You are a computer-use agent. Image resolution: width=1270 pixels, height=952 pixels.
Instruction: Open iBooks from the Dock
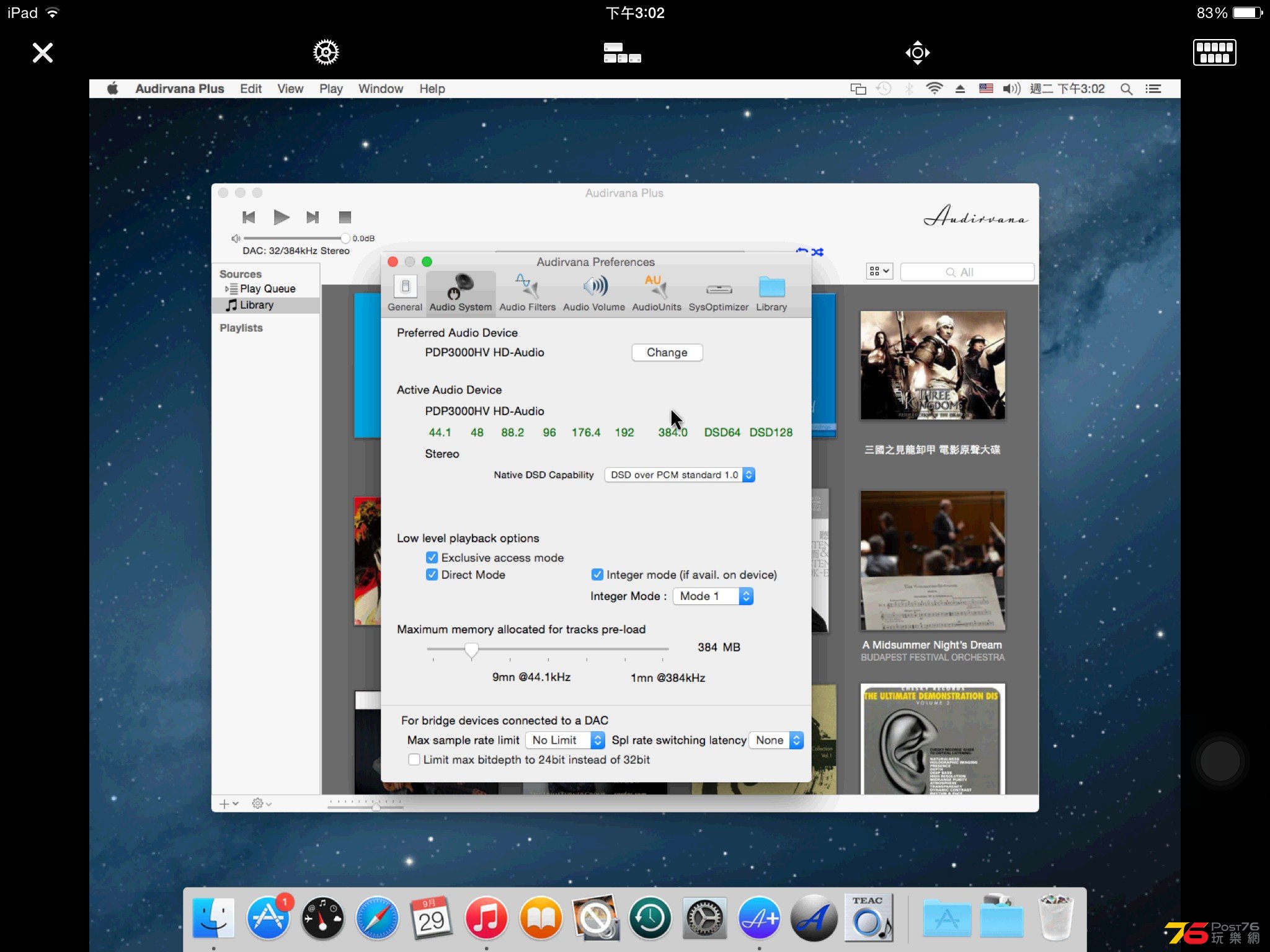[x=541, y=918]
